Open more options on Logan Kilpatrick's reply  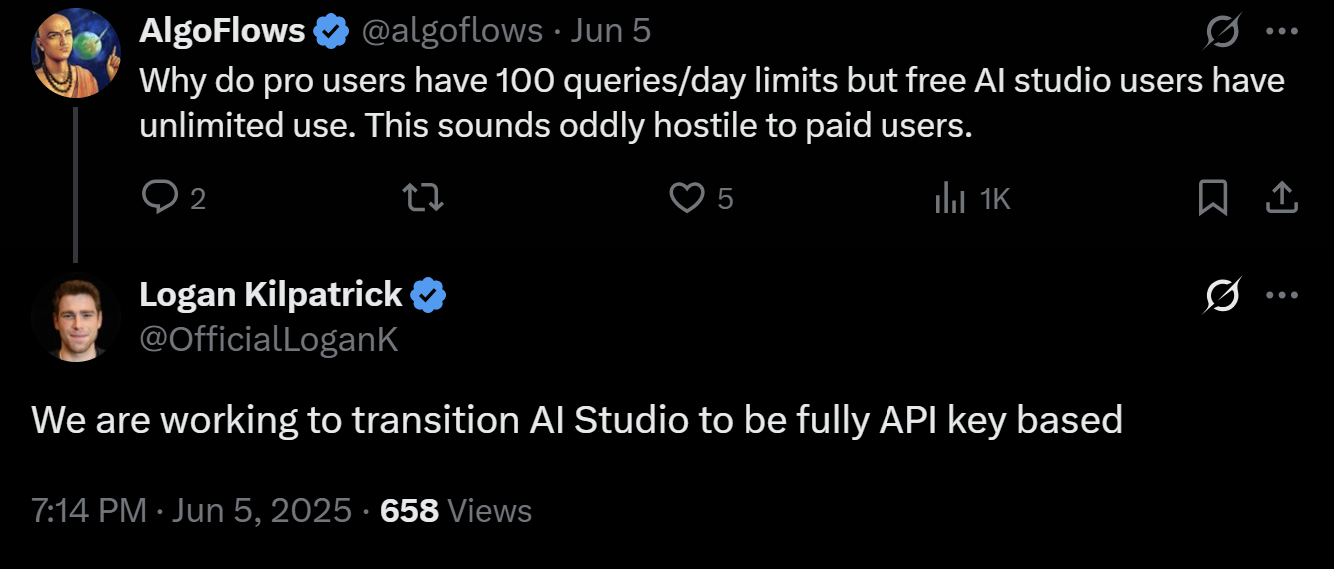click(x=1281, y=295)
